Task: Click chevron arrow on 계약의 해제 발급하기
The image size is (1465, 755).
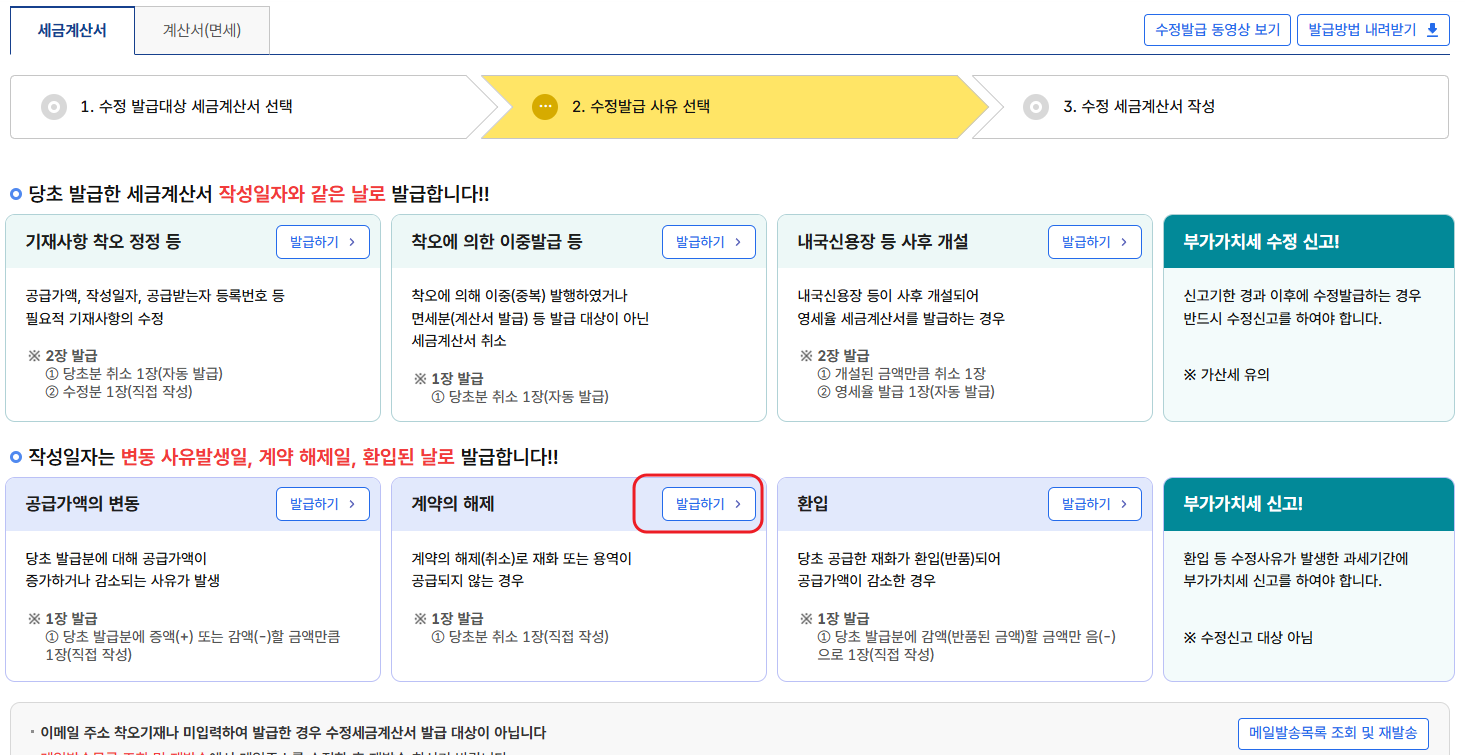Action: pos(737,503)
